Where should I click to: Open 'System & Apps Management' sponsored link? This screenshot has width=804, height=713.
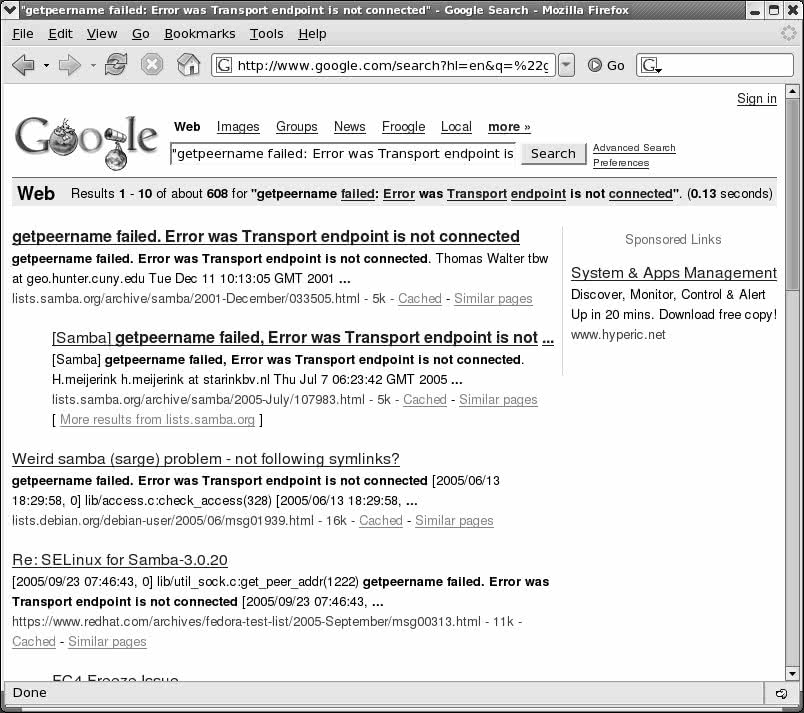674,273
